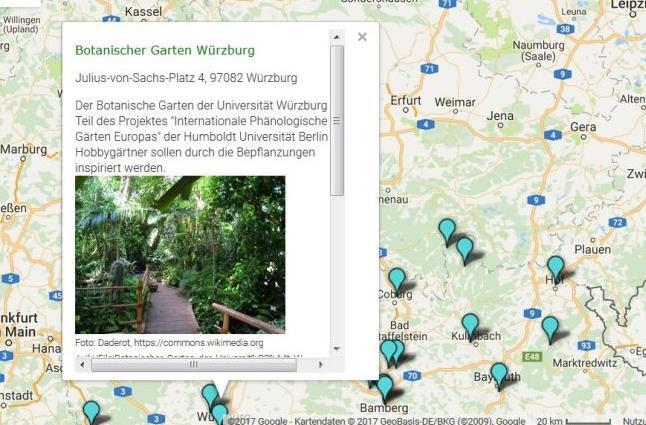
Task: Click the Gera city label
Action: click(x=583, y=127)
